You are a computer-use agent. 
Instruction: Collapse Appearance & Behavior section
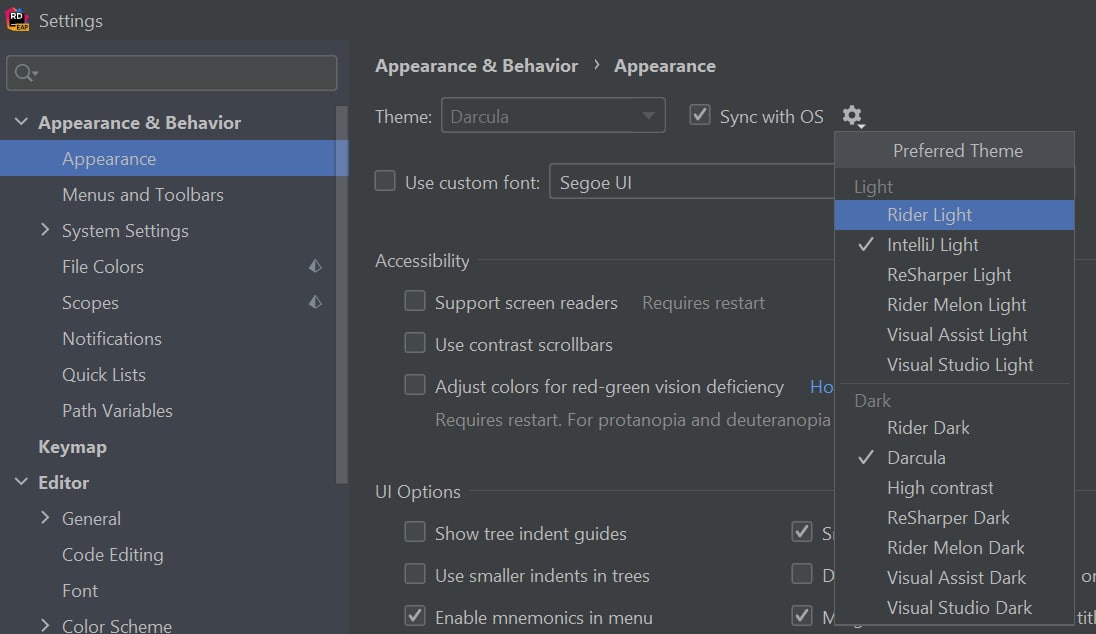[22, 122]
